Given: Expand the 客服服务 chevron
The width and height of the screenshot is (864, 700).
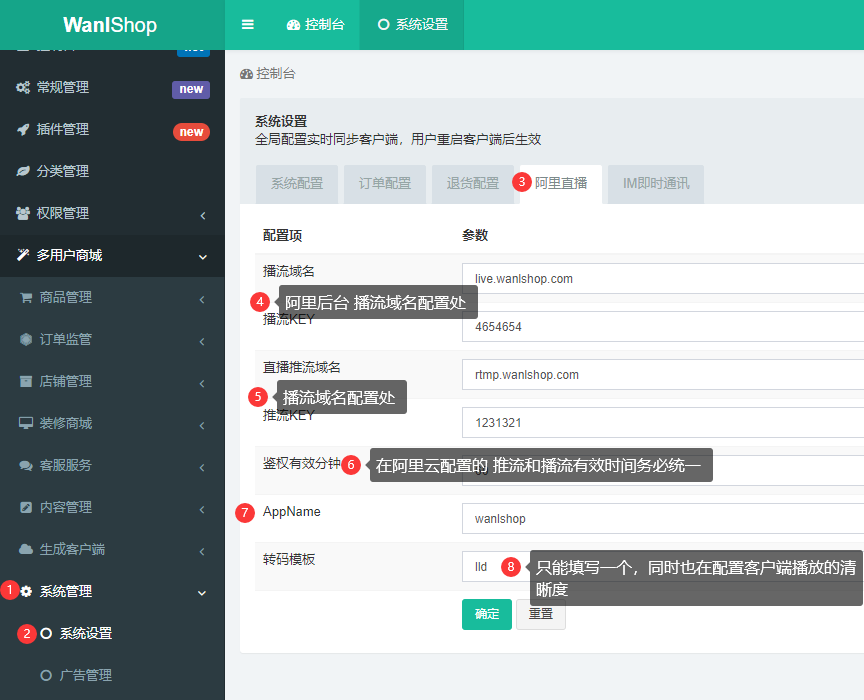Looking at the screenshot, I should point(202,467).
